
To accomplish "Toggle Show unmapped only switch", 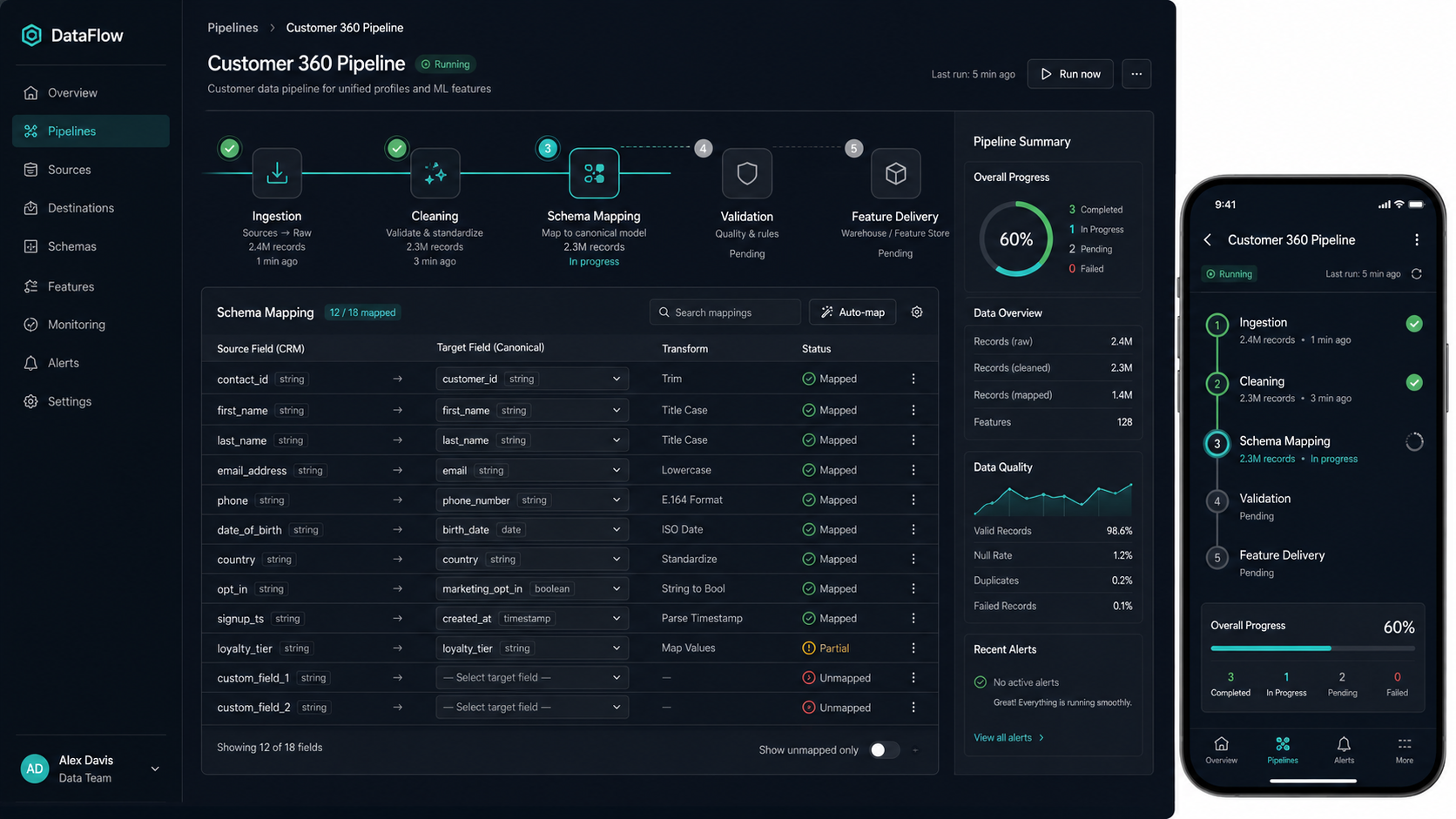I will (x=885, y=749).
